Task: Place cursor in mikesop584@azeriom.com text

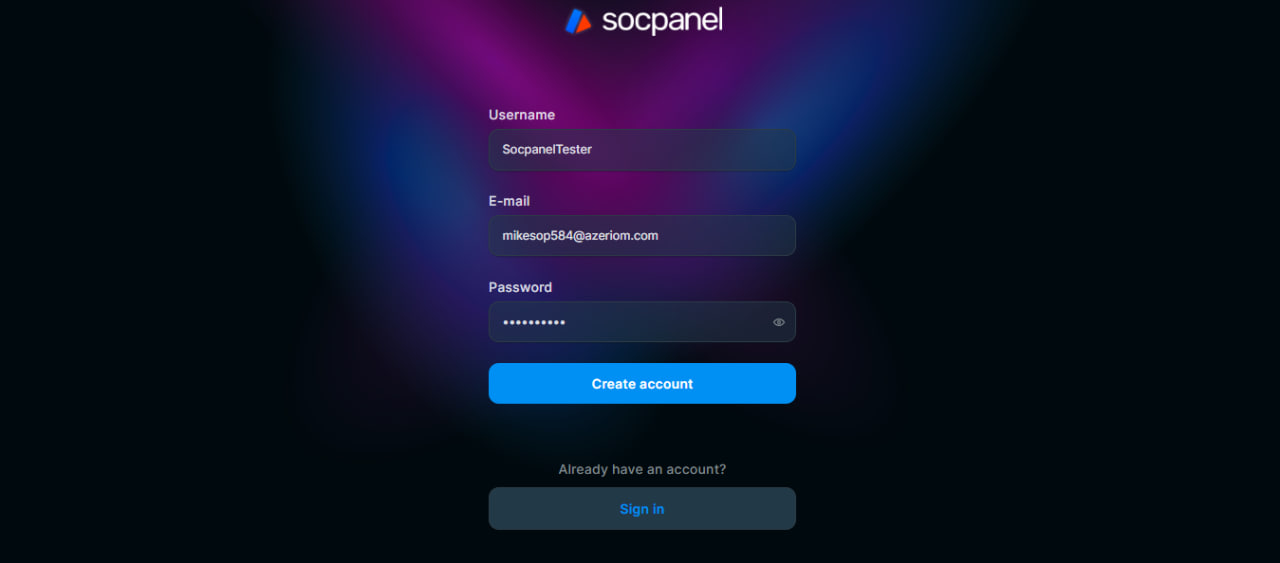Action: coord(580,236)
